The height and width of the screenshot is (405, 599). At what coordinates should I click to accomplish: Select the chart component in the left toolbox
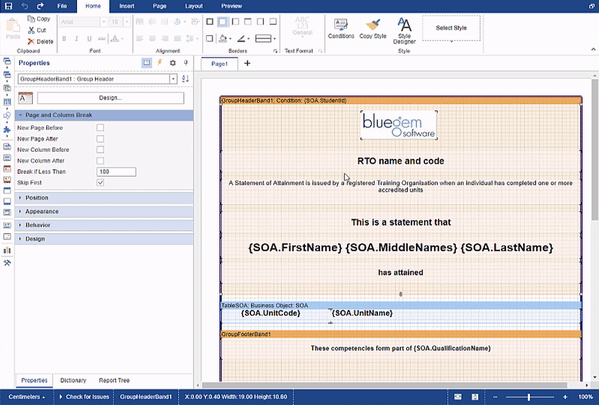click(7, 250)
